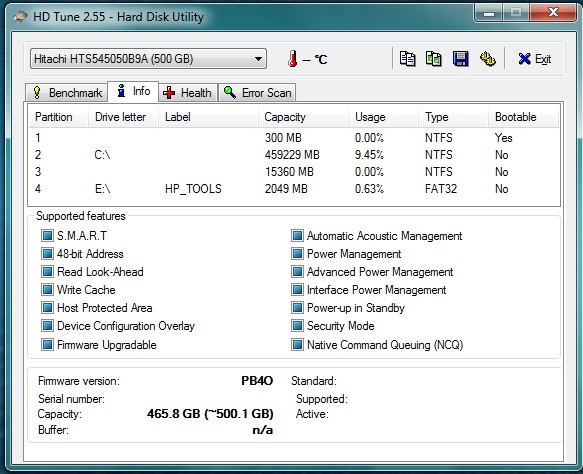Click the Label column header
This screenshot has width=583, height=474.
(208, 117)
